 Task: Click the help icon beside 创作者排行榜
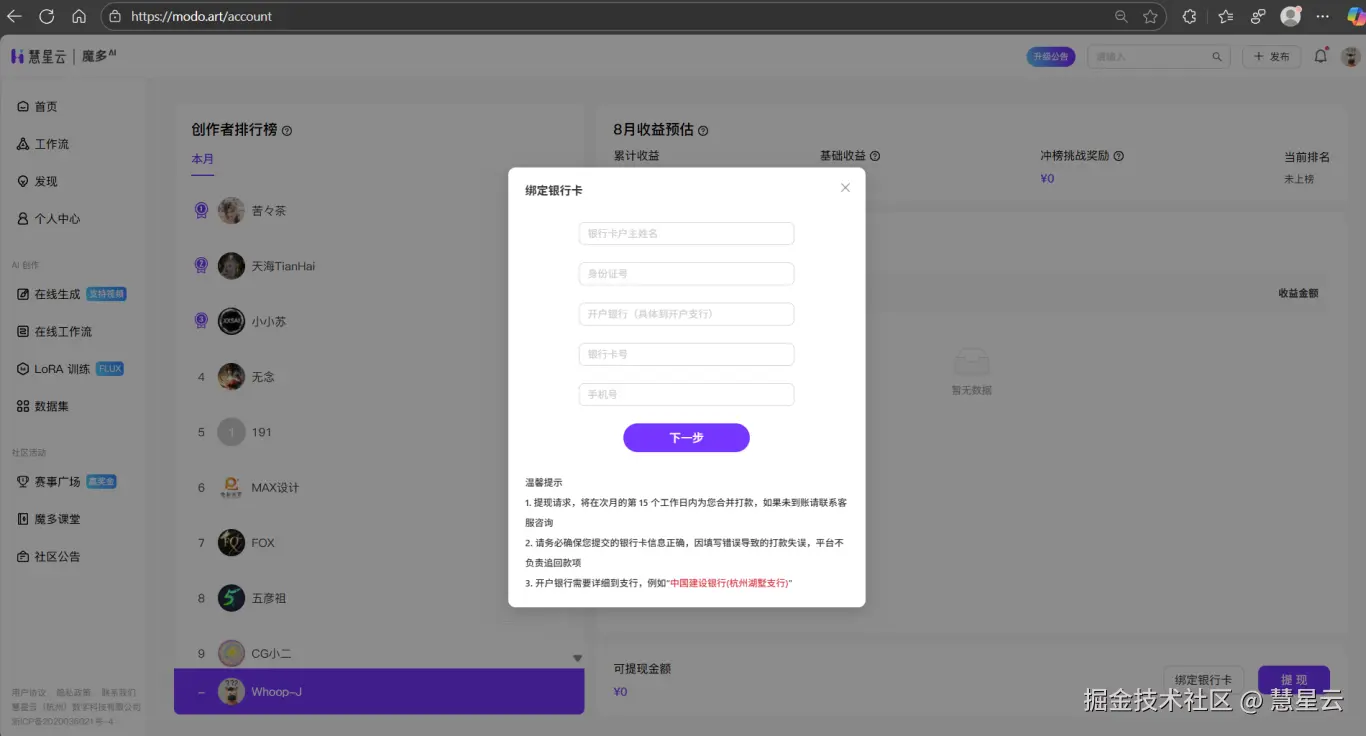[287, 131]
